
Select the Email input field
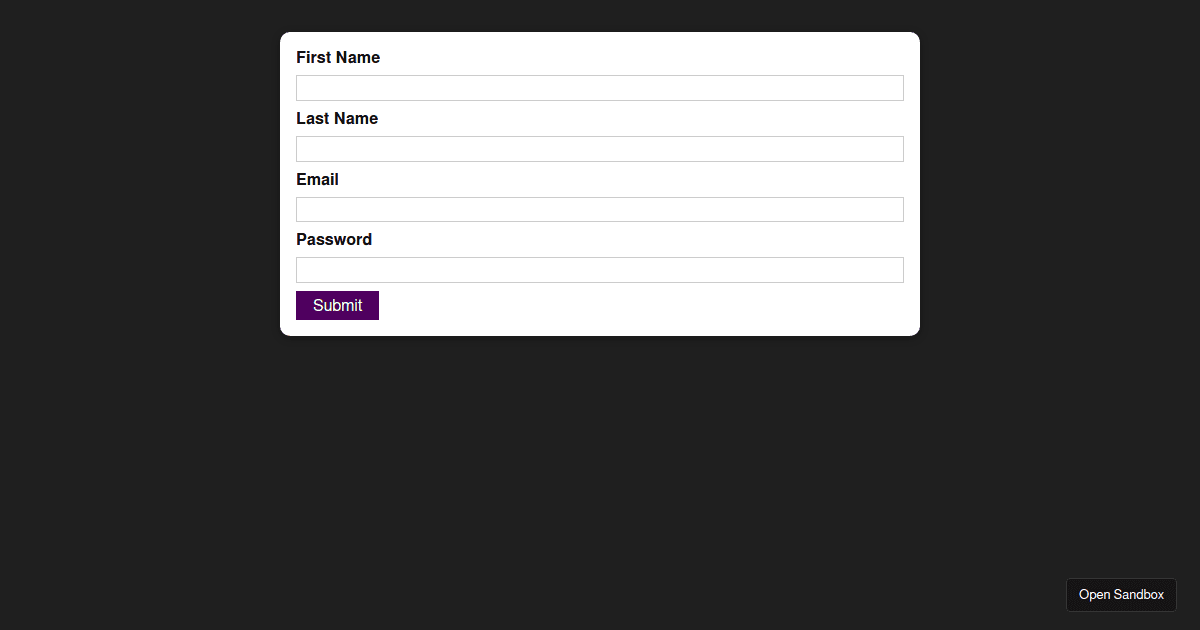[x=600, y=209]
